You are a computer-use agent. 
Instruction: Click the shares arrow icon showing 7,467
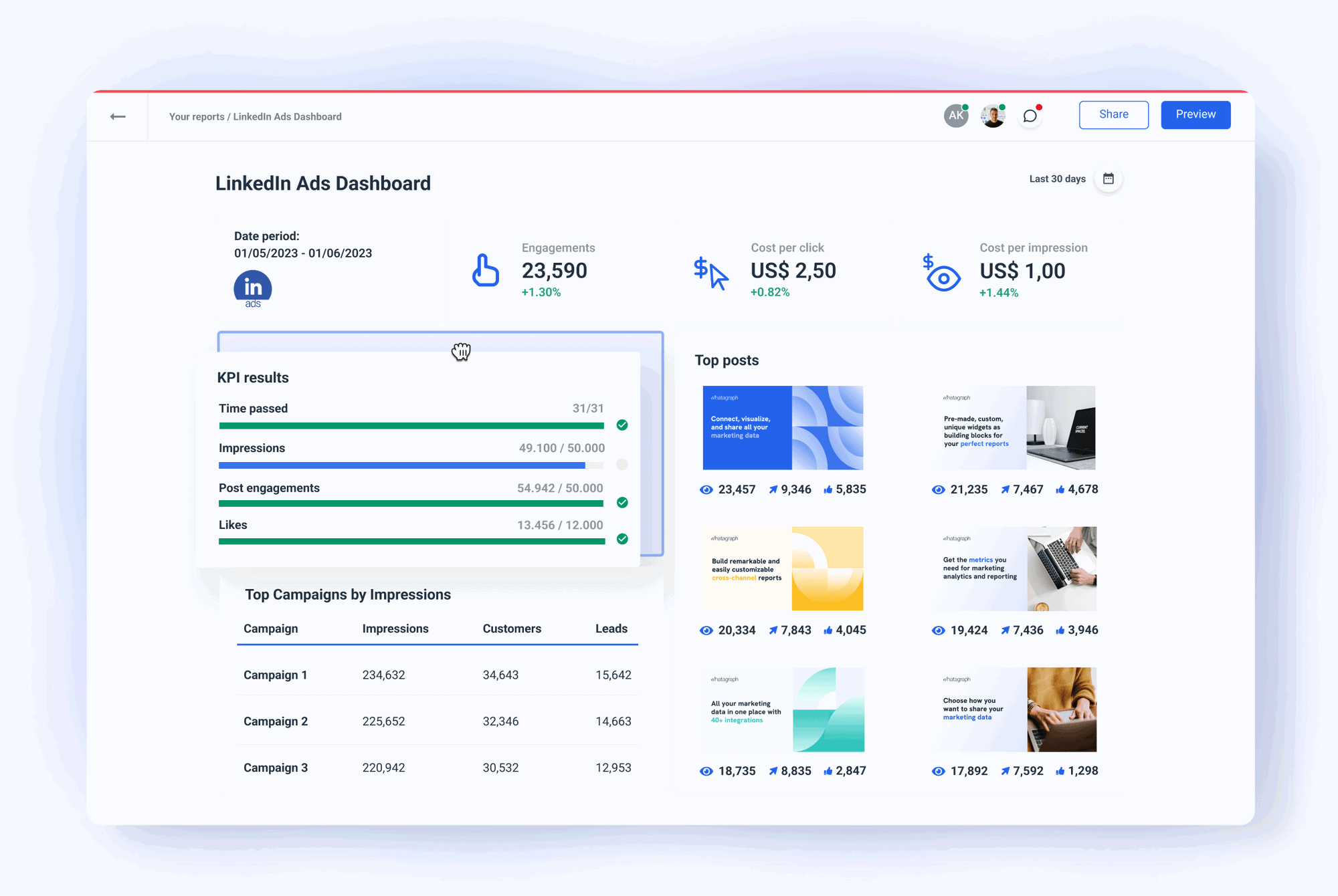point(1006,489)
